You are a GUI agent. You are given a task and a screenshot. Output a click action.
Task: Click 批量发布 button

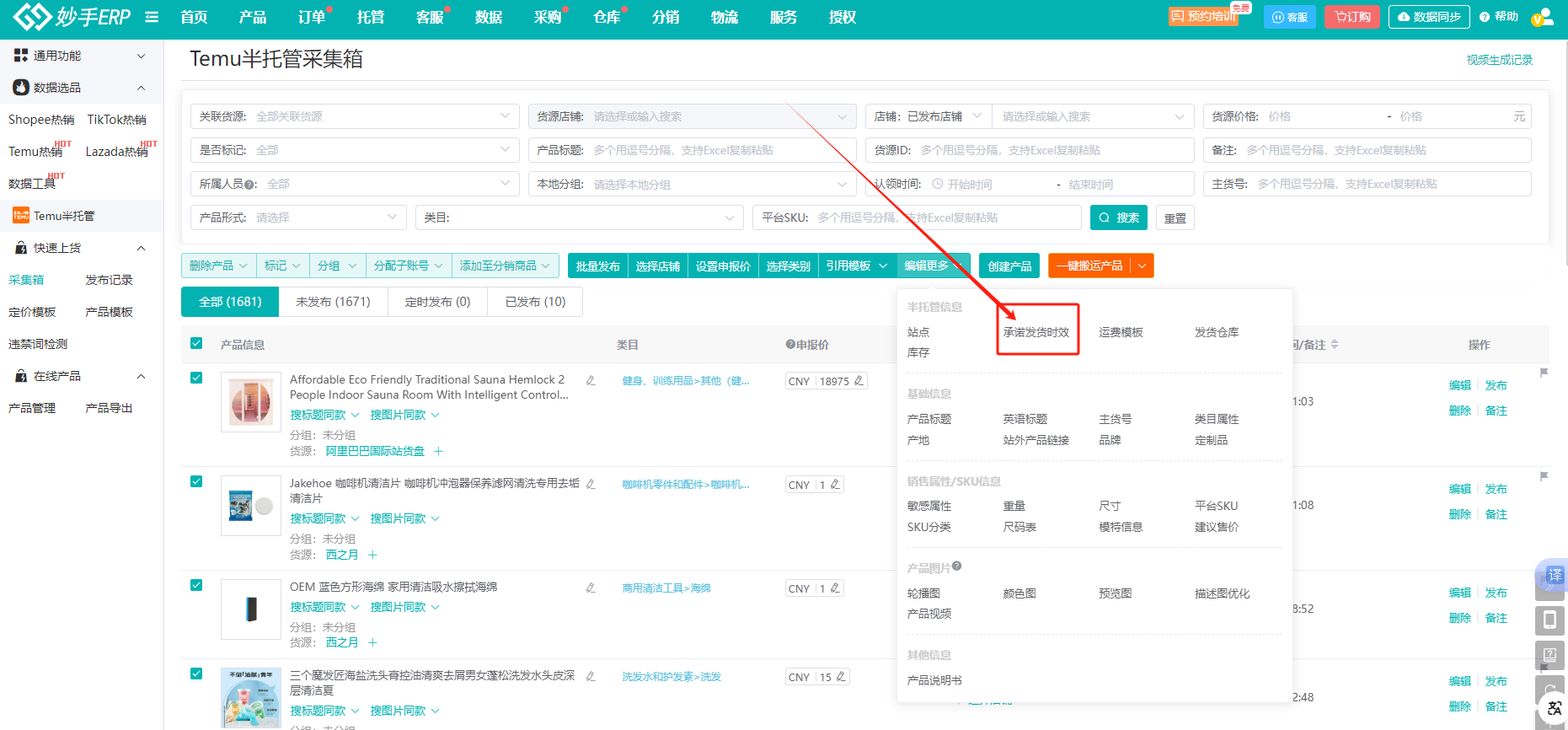597,266
